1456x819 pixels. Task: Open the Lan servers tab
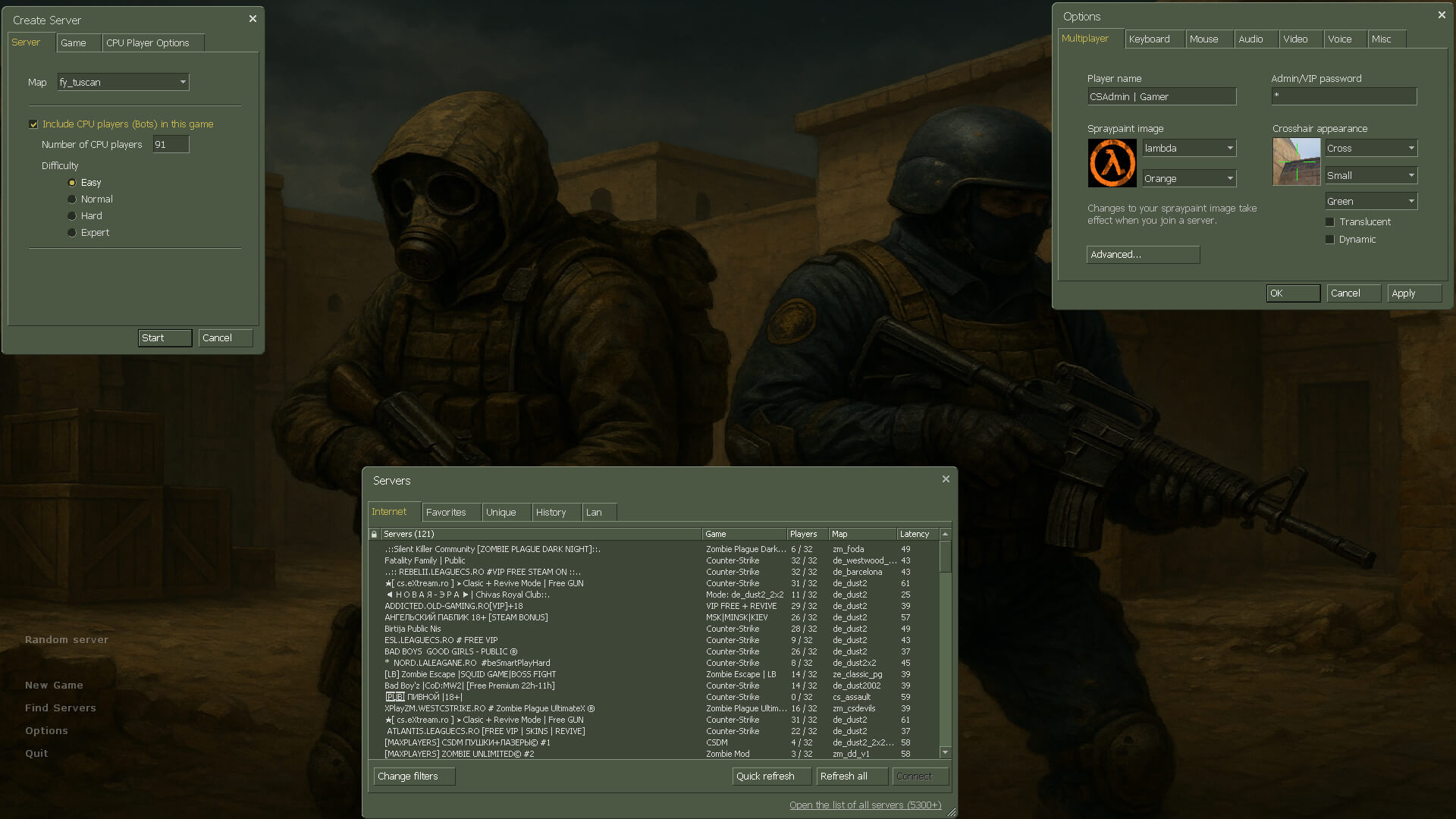pos(599,513)
